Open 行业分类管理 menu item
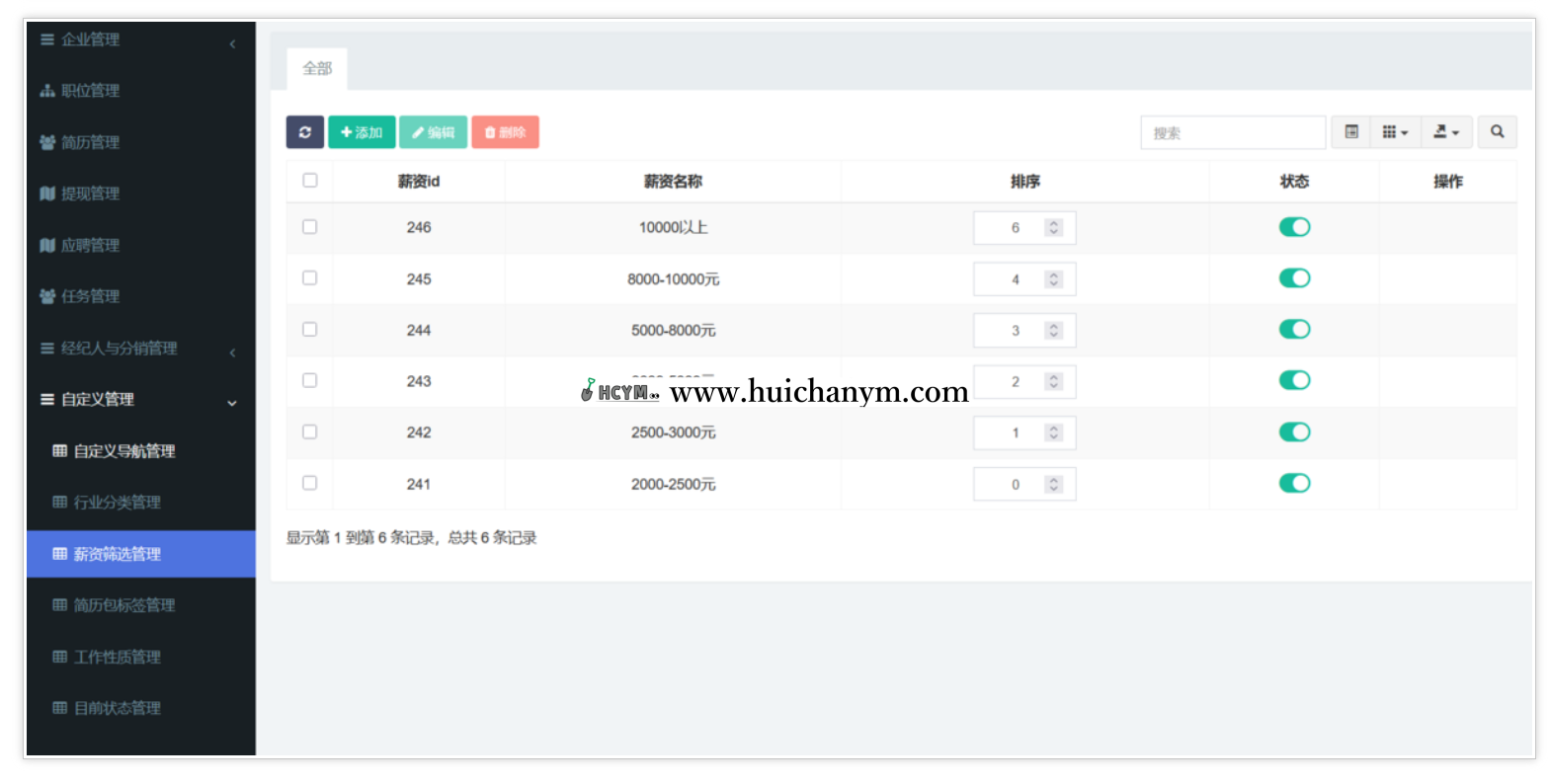This screenshot has height=784, width=1550. pos(117,503)
